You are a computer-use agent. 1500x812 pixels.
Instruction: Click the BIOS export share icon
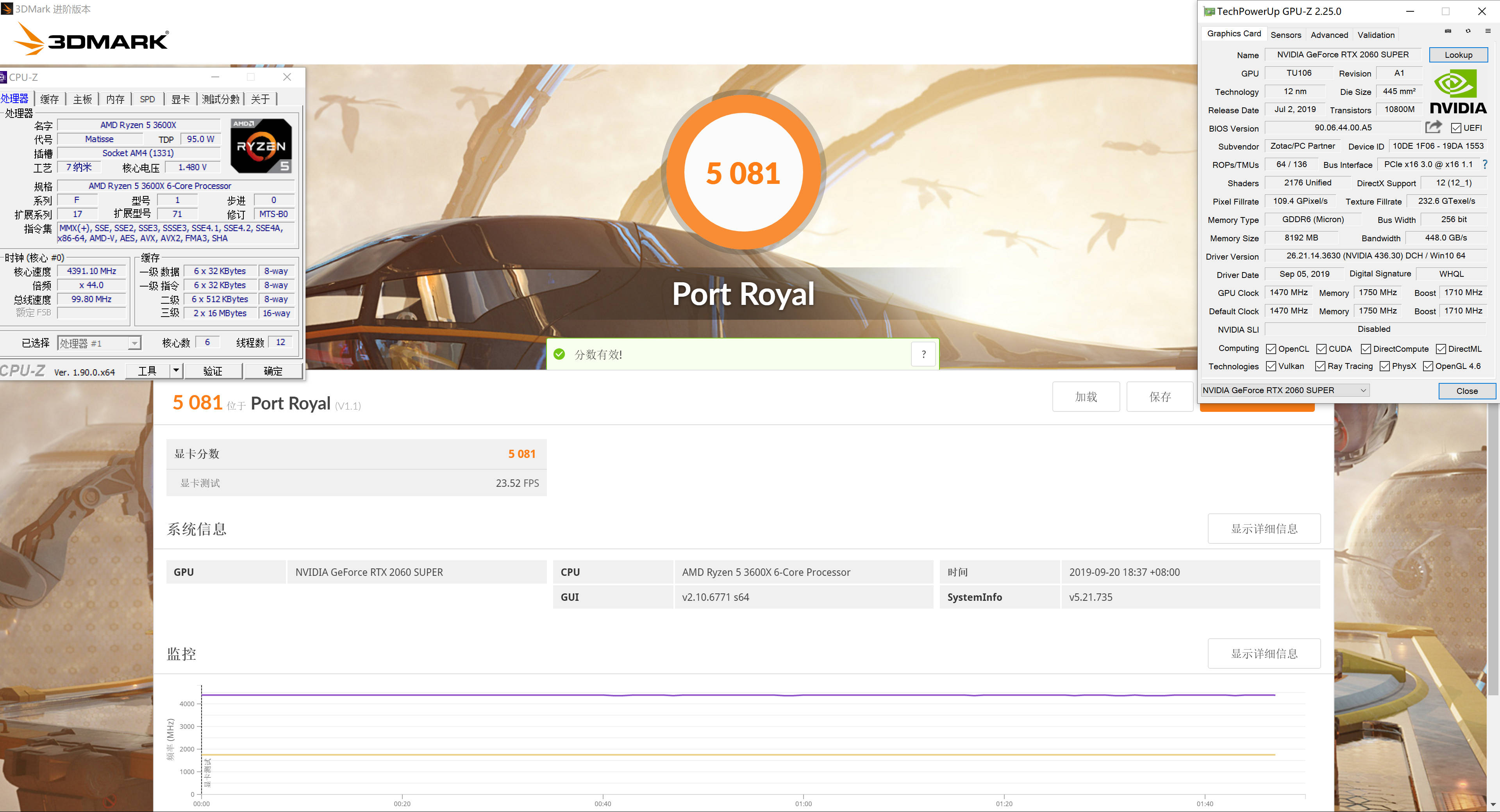click(1433, 127)
